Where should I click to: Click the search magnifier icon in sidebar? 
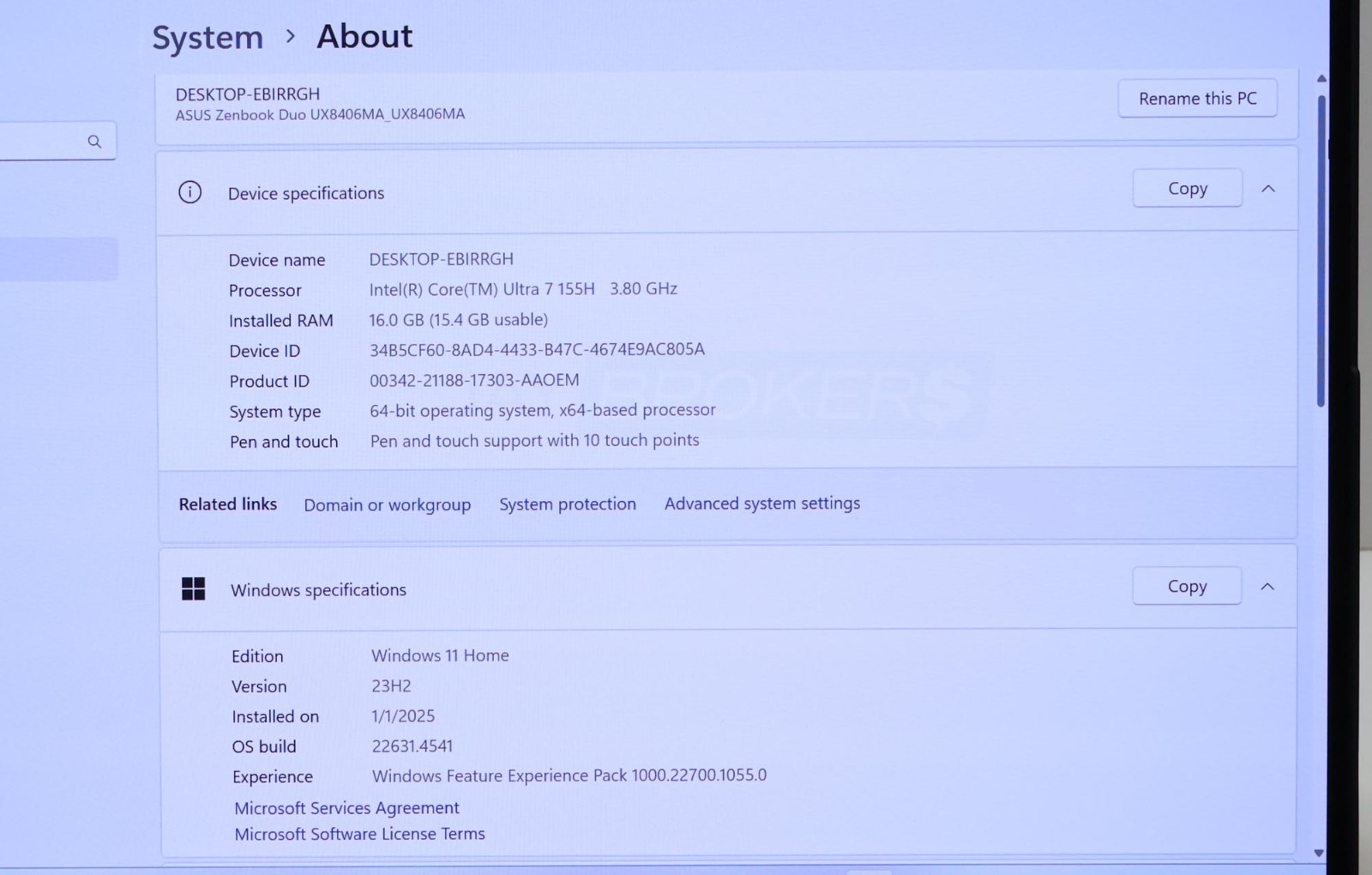coord(94,142)
